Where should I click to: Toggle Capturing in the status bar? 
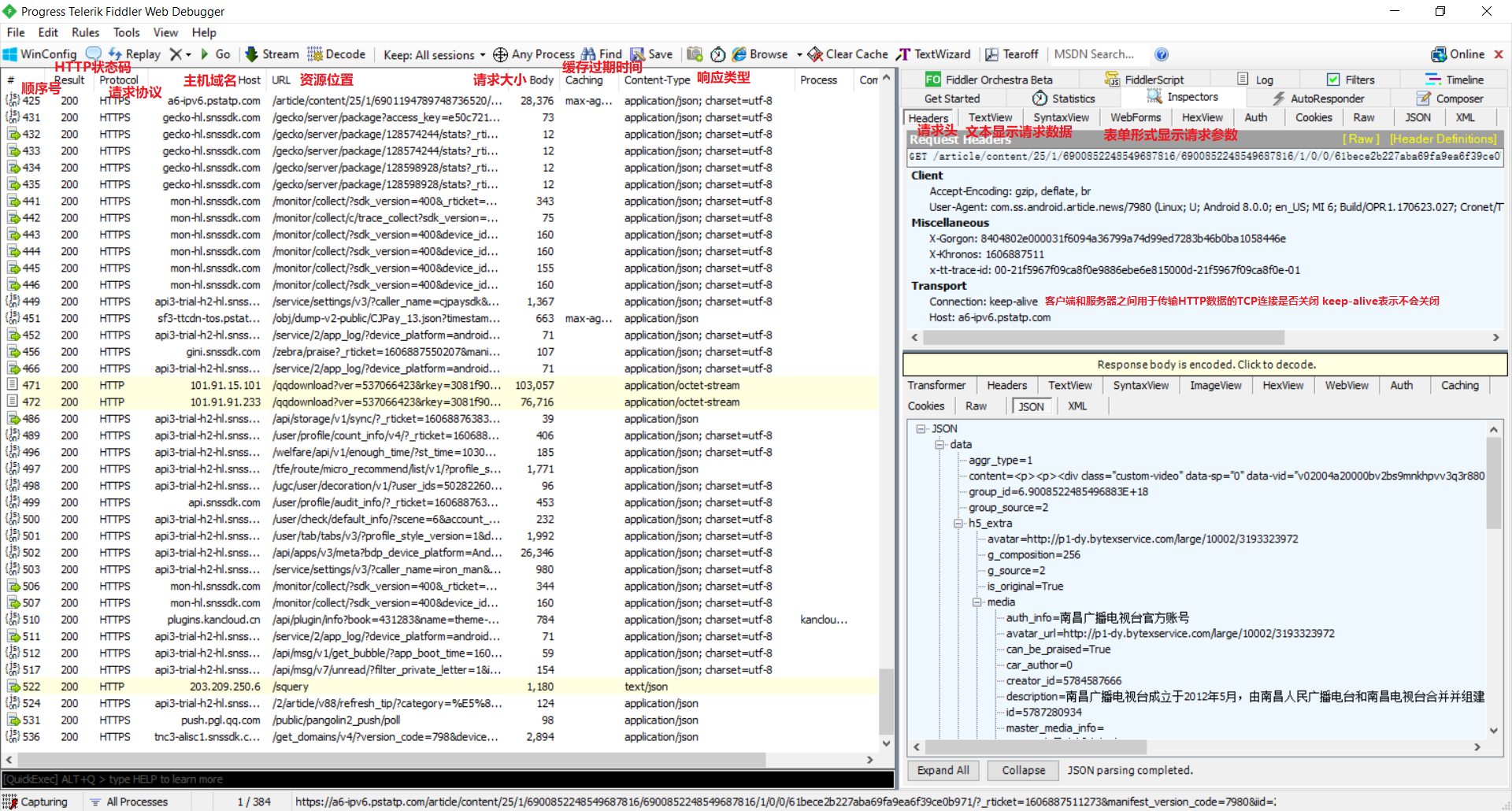[x=36, y=802]
